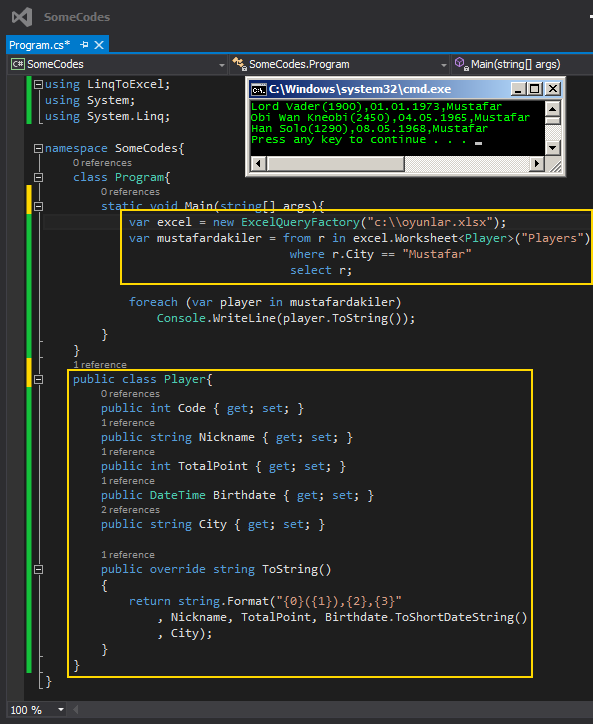
Task: Click cmd.exe horizontal scrollbar left arrow
Action: point(259,163)
